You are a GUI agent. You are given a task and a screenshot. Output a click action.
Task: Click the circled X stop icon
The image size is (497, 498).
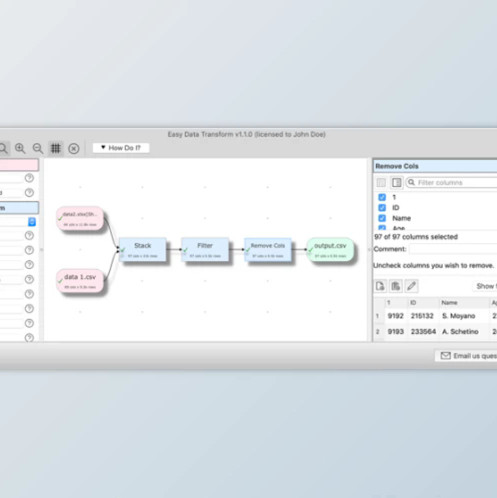pos(74,148)
